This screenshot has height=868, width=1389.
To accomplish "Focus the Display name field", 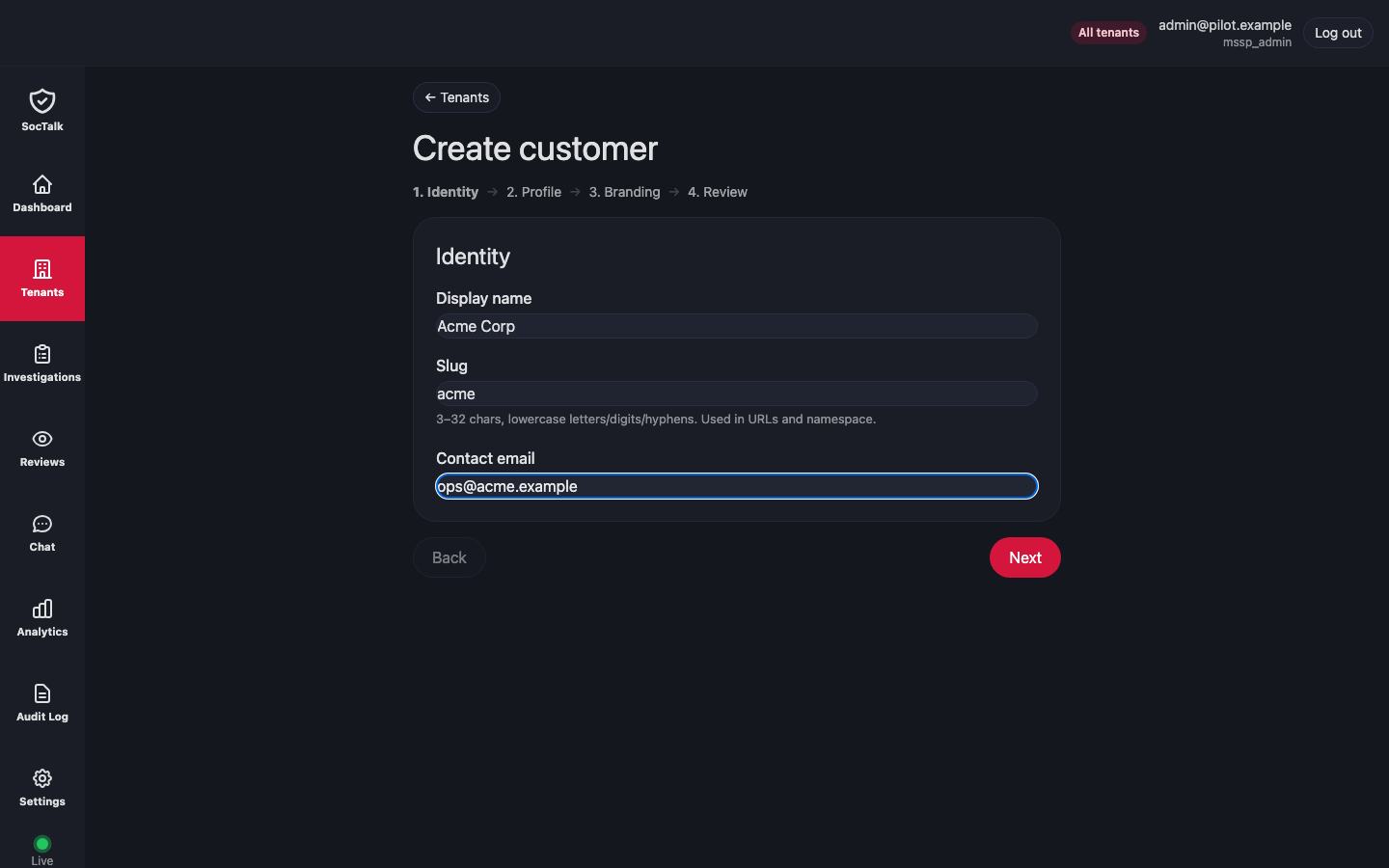I will pos(737,326).
